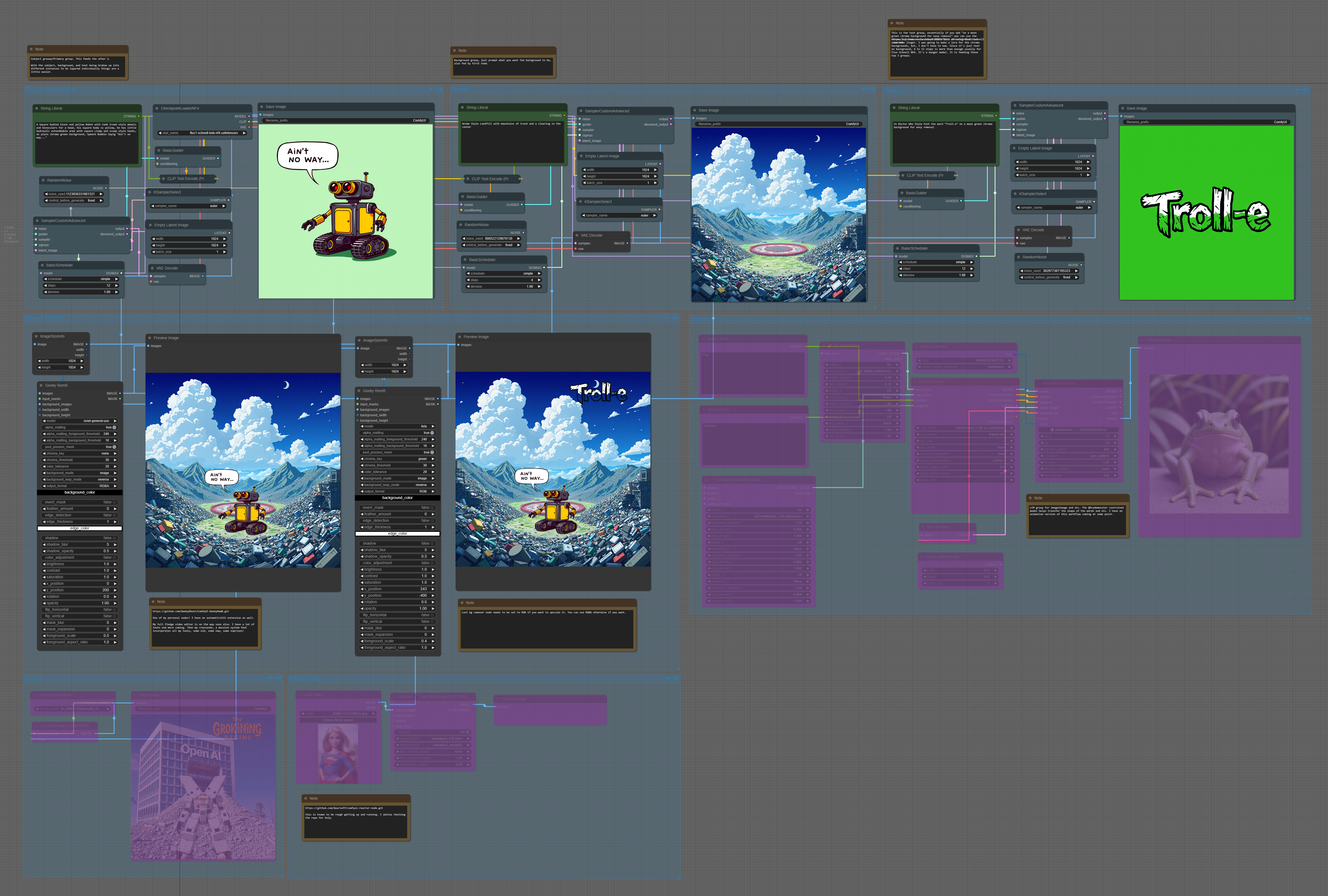This screenshot has height=896, width=1328.
Task: Click the bypass arrow icon on Geeky RemB group header
Action: (x=668, y=317)
